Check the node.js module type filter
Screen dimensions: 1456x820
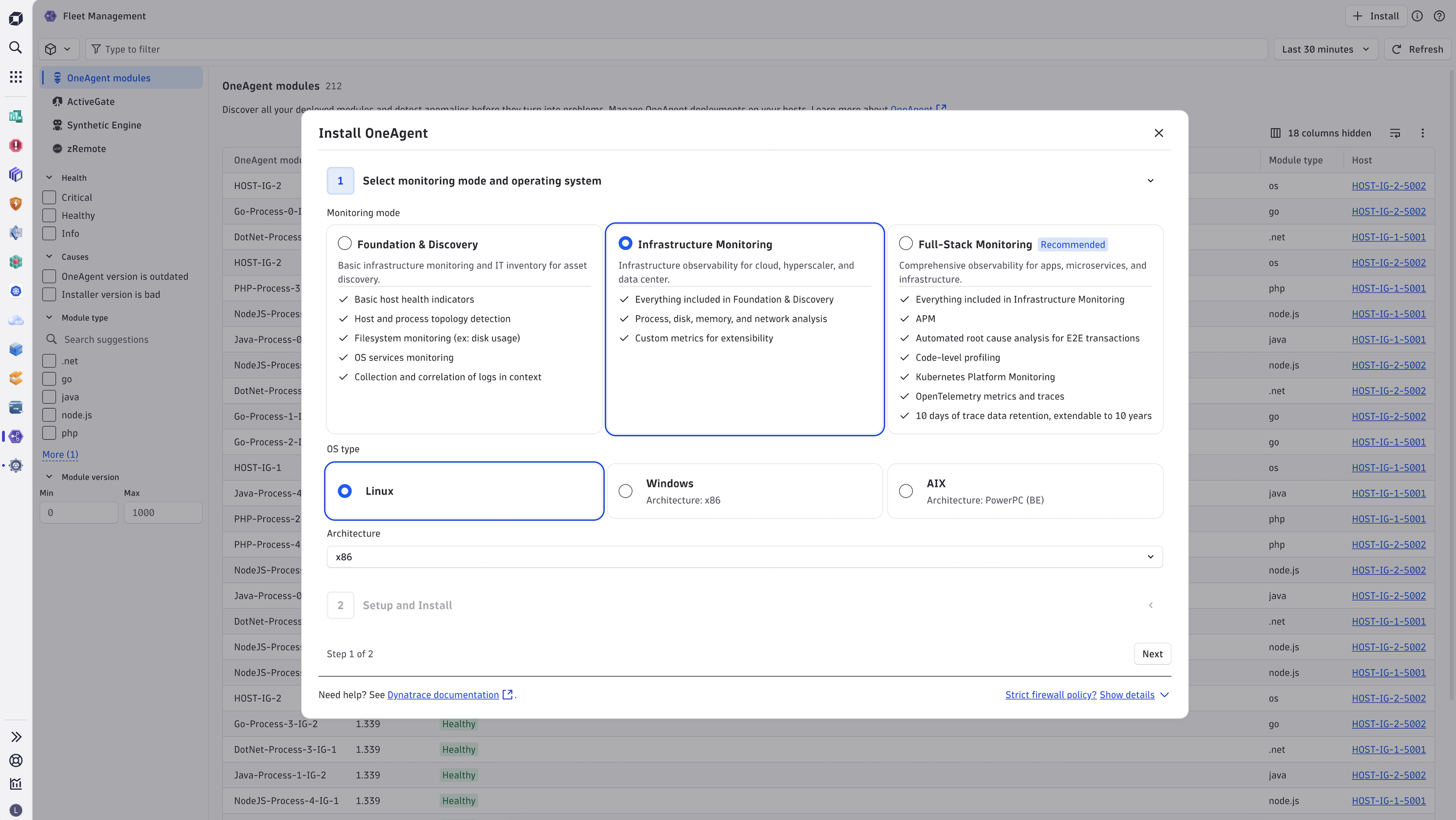(49, 415)
